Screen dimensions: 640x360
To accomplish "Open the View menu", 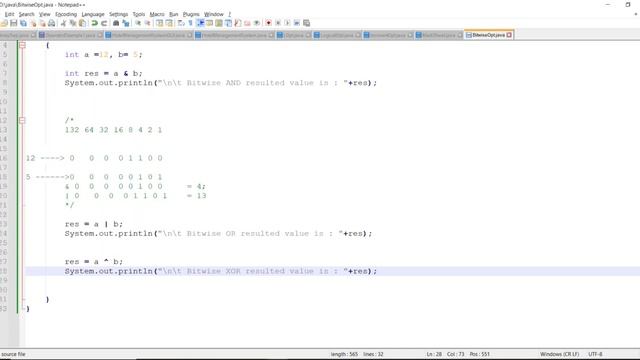I will (44, 14).
